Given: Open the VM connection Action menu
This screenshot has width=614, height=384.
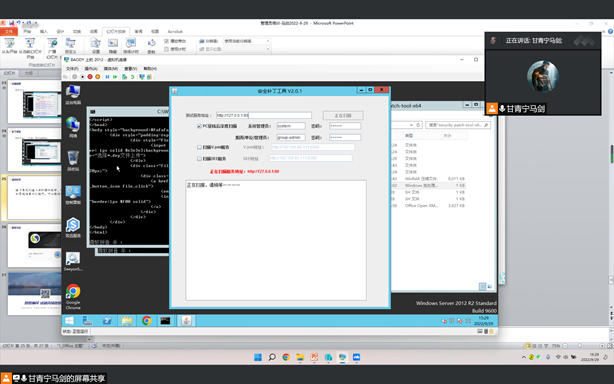Looking at the screenshot, I should (x=91, y=69).
